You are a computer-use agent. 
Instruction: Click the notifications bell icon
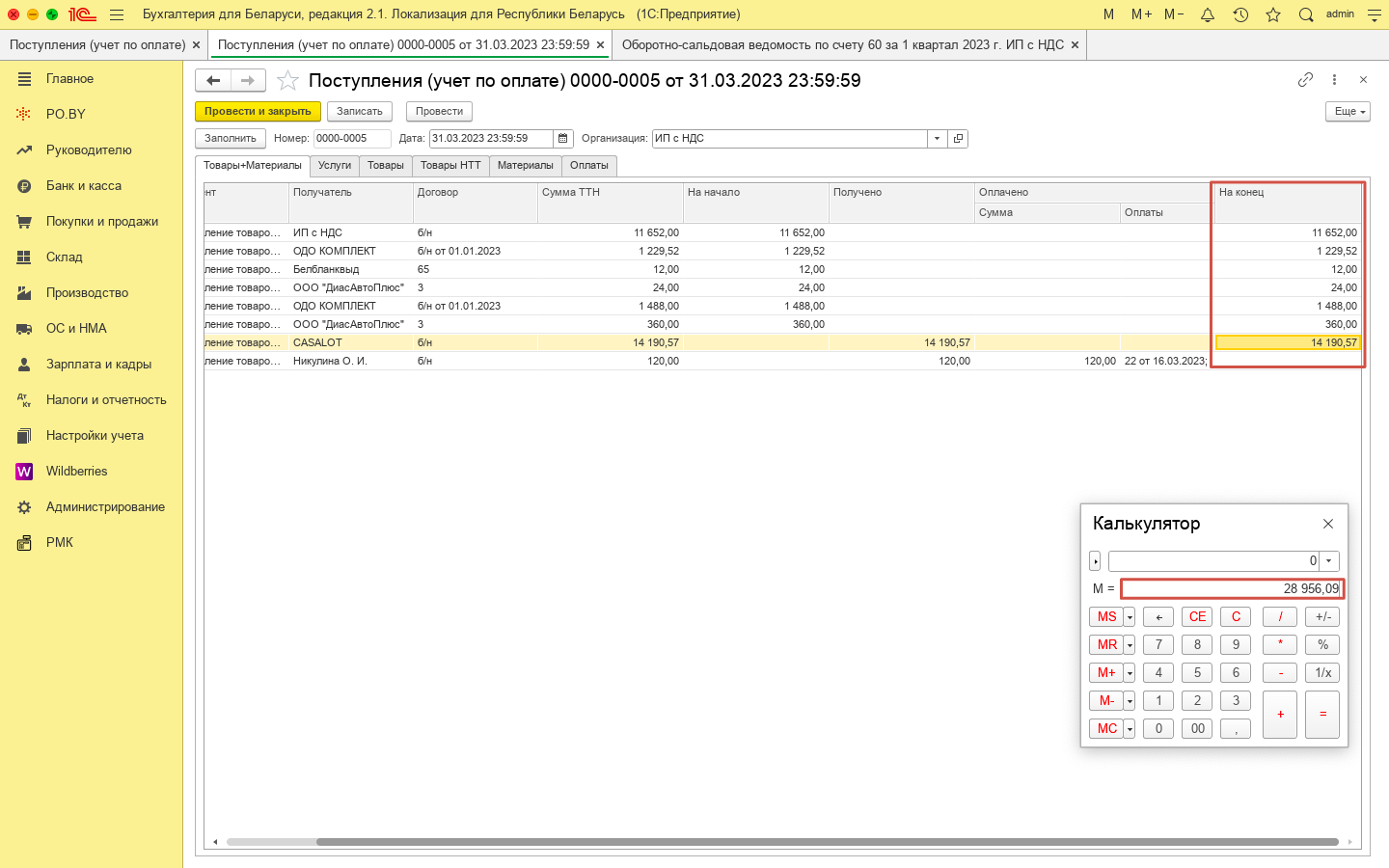point(1208,14)
